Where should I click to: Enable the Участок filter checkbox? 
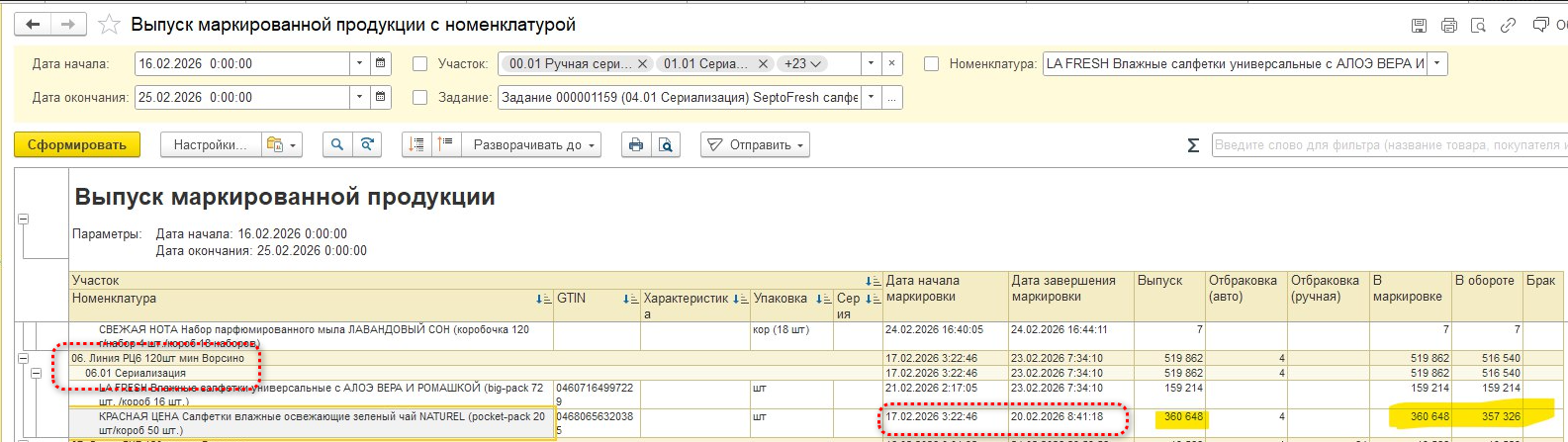[419, 63]
